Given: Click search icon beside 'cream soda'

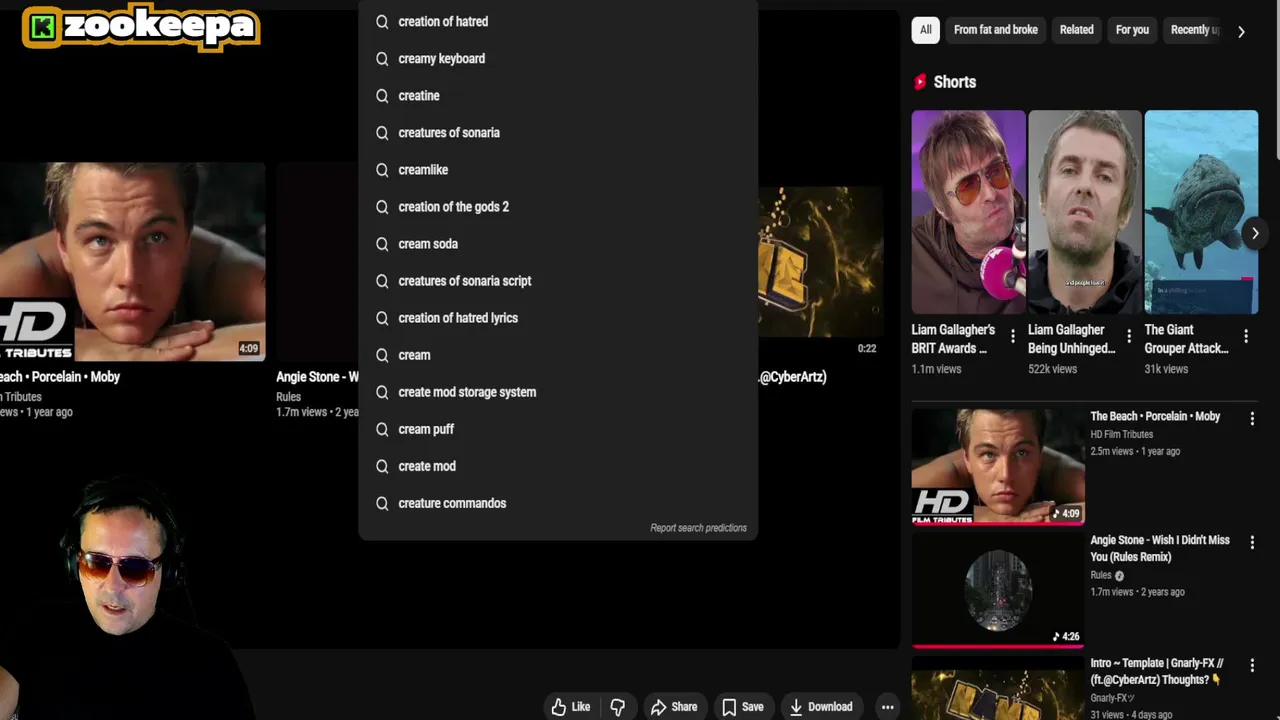Looking at the screenshot, I should pyautogui.click(x=382, y=243).
